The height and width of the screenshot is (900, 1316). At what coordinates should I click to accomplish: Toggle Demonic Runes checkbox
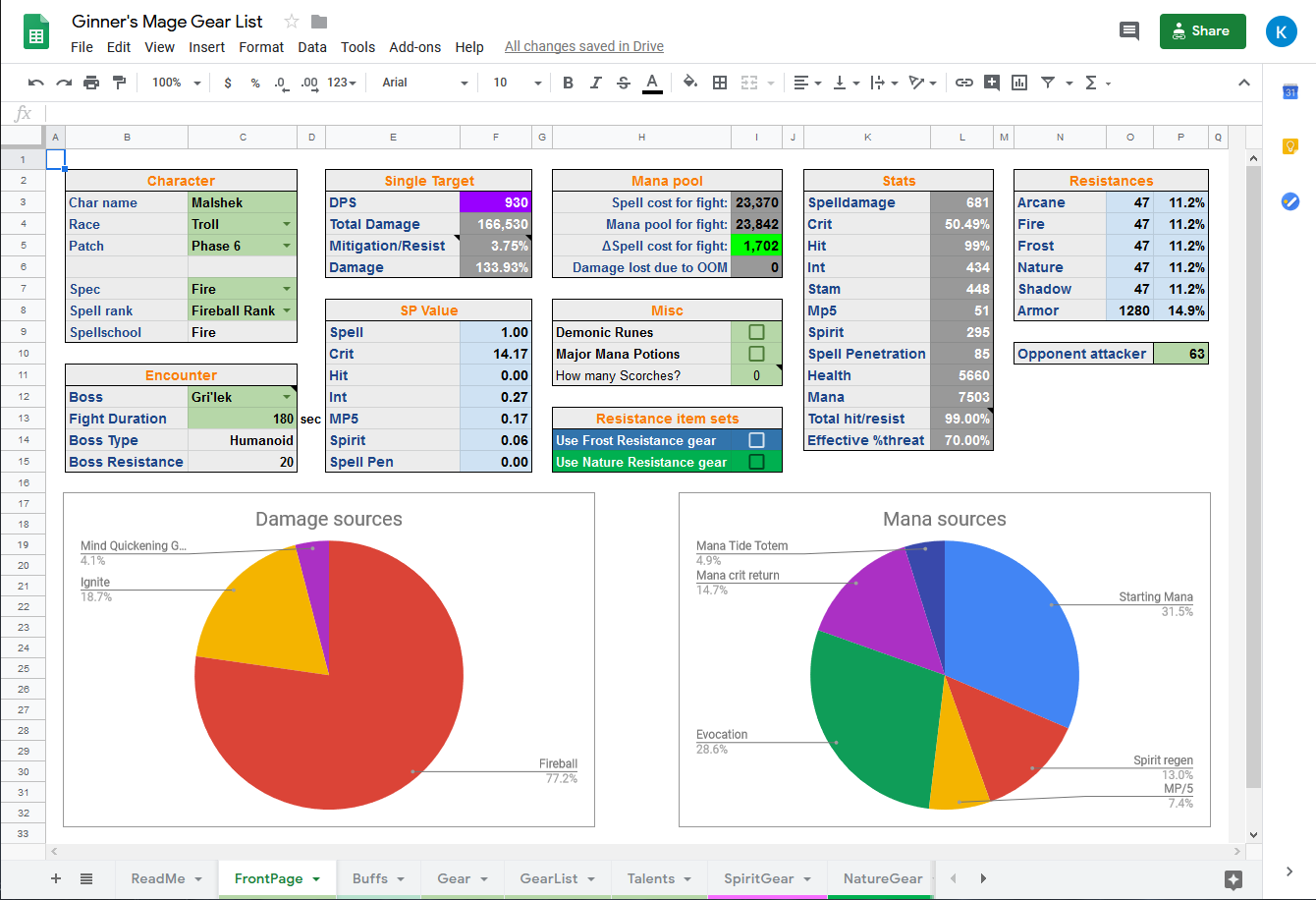click(x=756, y=332)
